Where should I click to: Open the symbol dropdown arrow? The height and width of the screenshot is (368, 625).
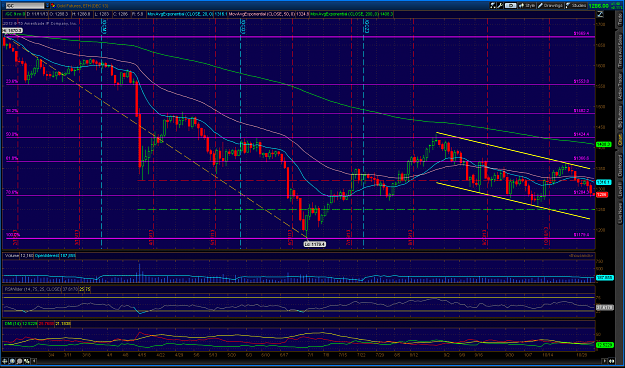(47, 6)
